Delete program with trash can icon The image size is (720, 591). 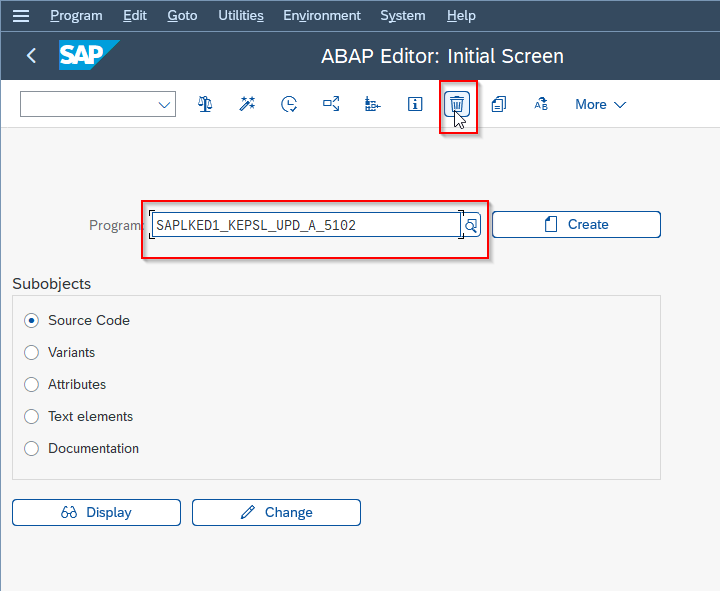tap(456, 104)
